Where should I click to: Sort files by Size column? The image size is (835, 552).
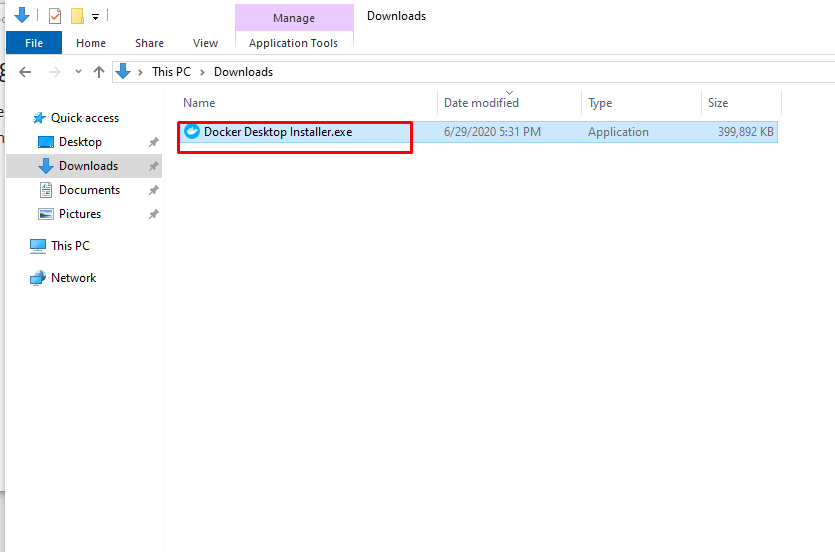(718, 103)
